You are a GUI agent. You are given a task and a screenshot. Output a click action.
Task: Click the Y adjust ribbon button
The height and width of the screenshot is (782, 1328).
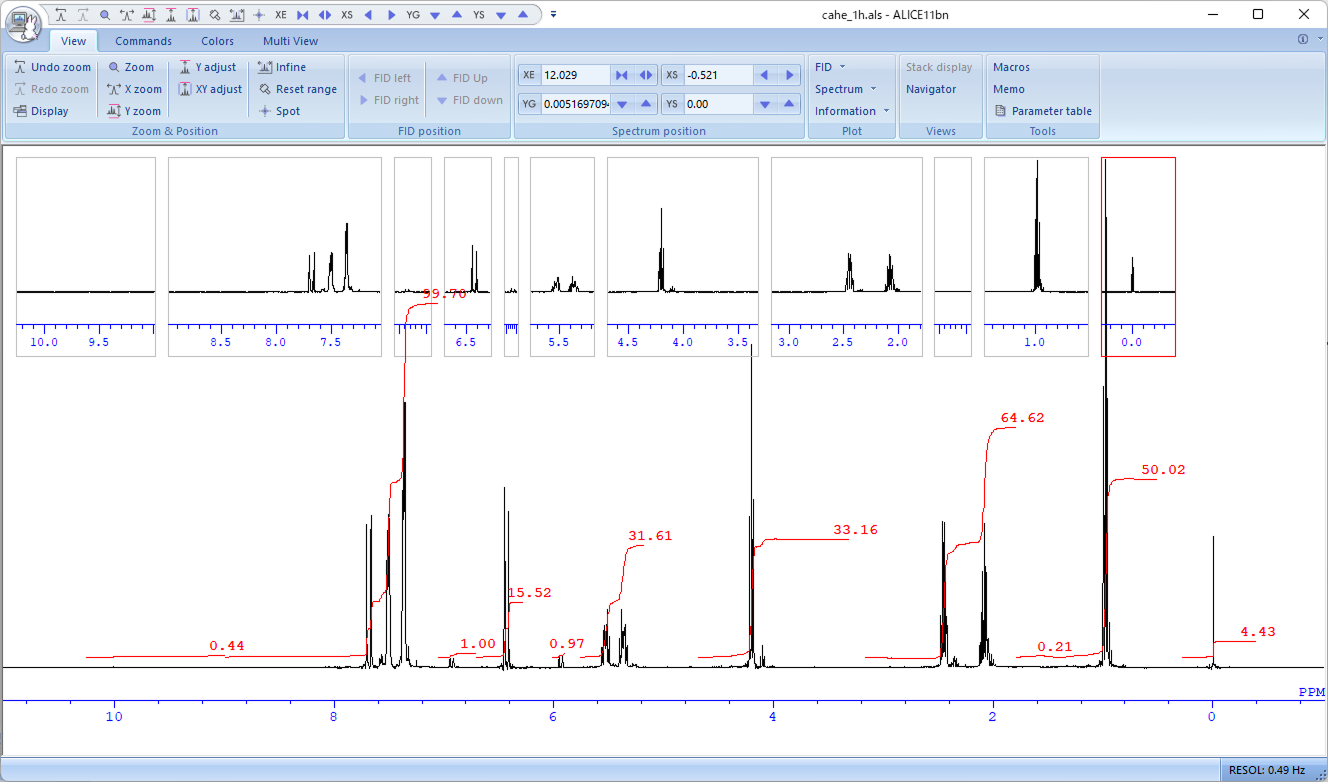pos(208,67)
